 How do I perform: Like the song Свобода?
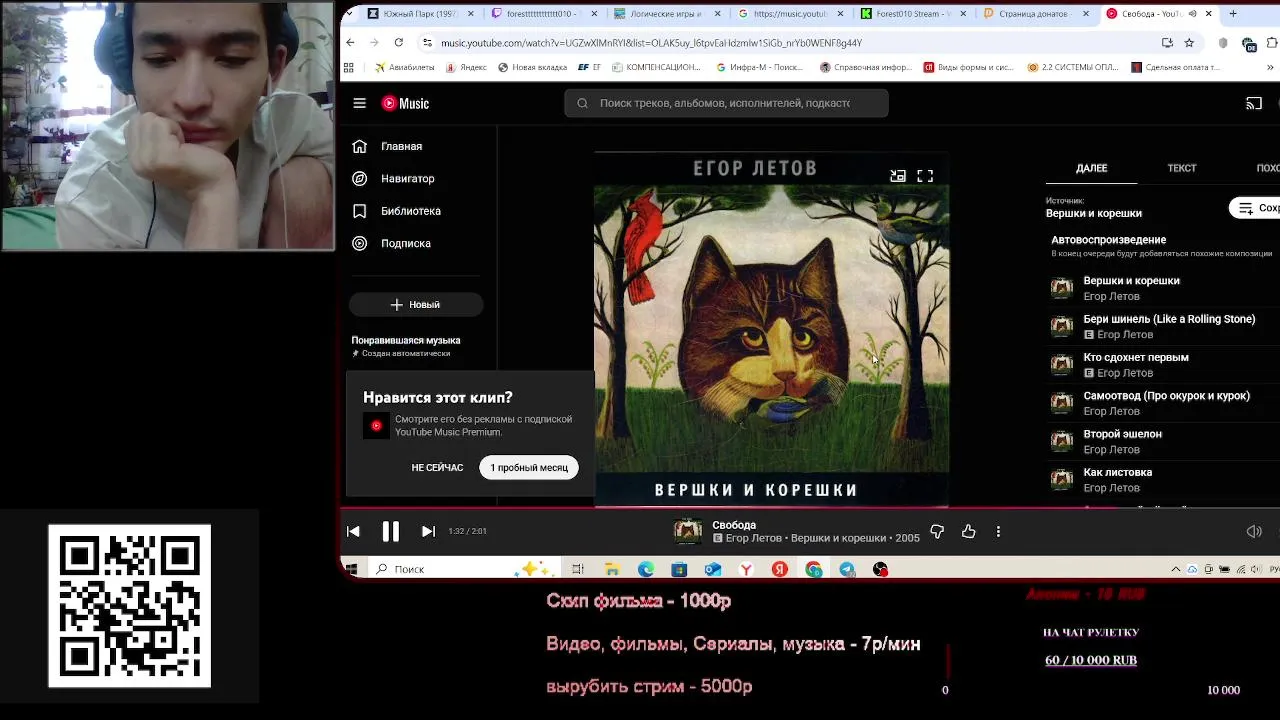[968, 532]
